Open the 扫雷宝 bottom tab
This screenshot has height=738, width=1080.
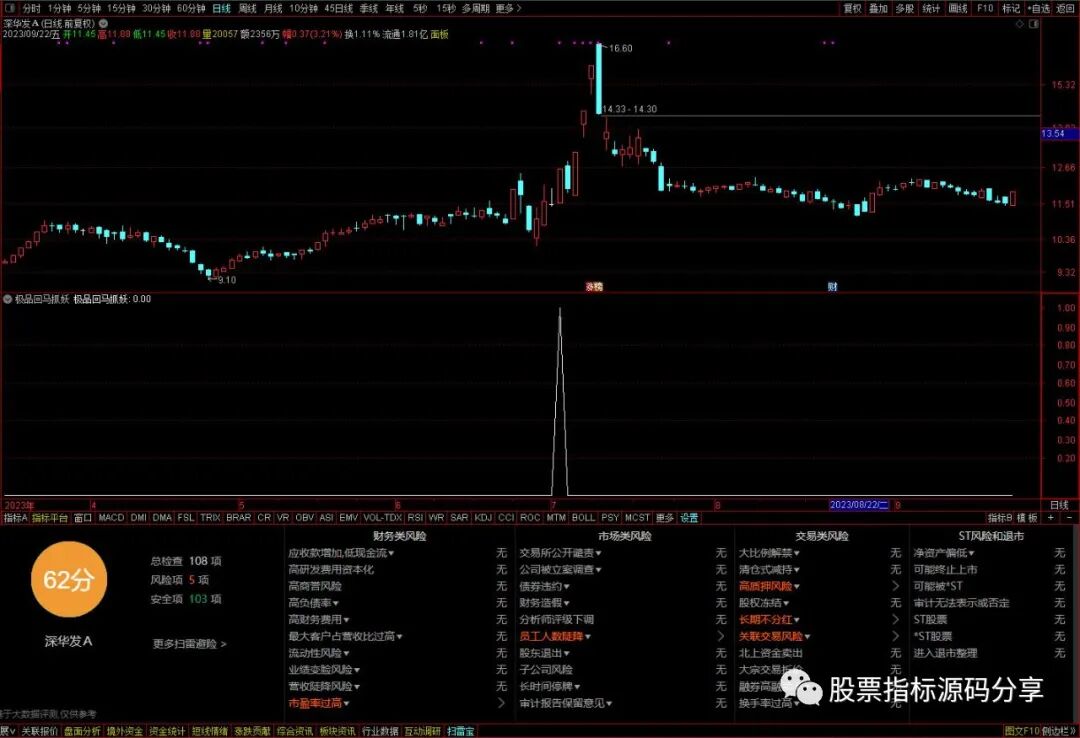click(x=460, y=731)
